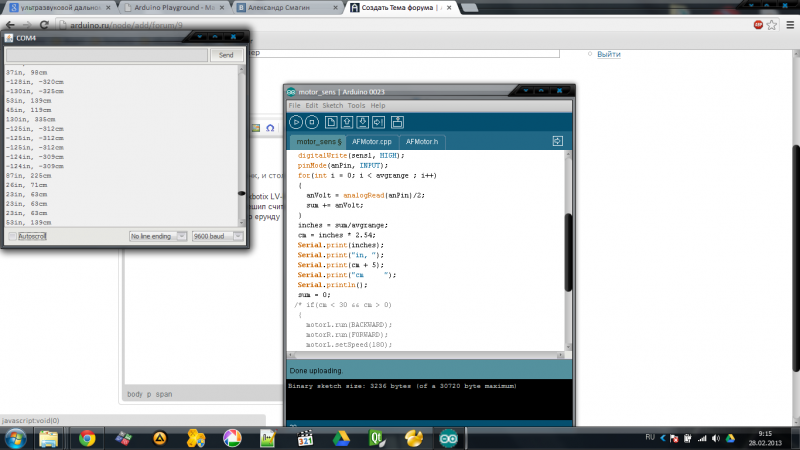Open Google Chrome from the taskbar
Image resolution: width=800 pixels, height=450 pixels.
coord(87,439)
